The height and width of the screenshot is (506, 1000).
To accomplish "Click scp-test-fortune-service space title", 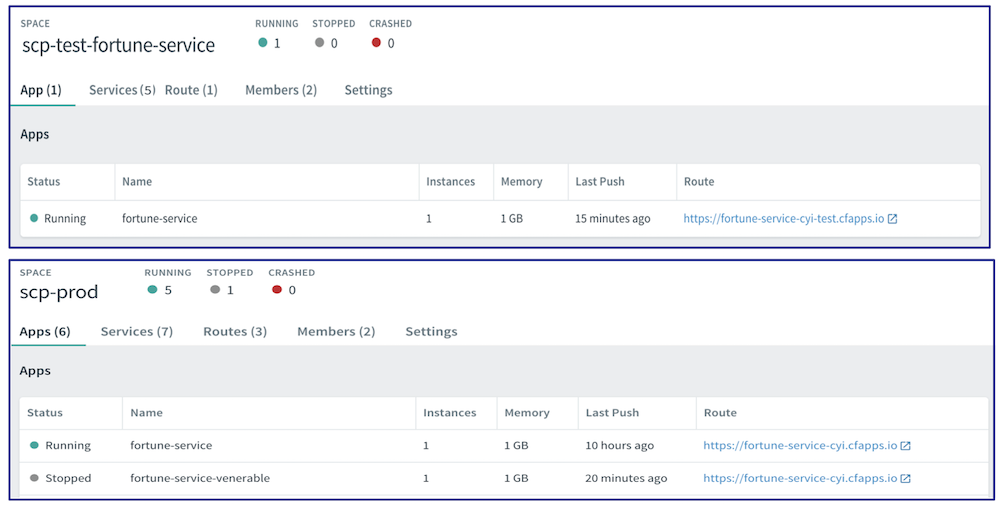I will [x=119, y=45].
